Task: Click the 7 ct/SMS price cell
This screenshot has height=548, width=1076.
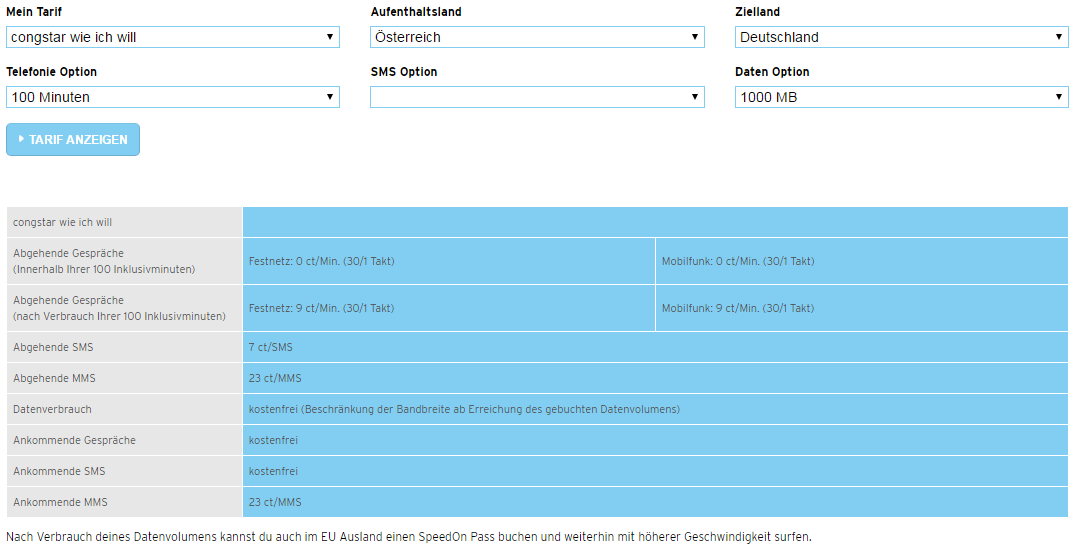Action: [271, 347]
